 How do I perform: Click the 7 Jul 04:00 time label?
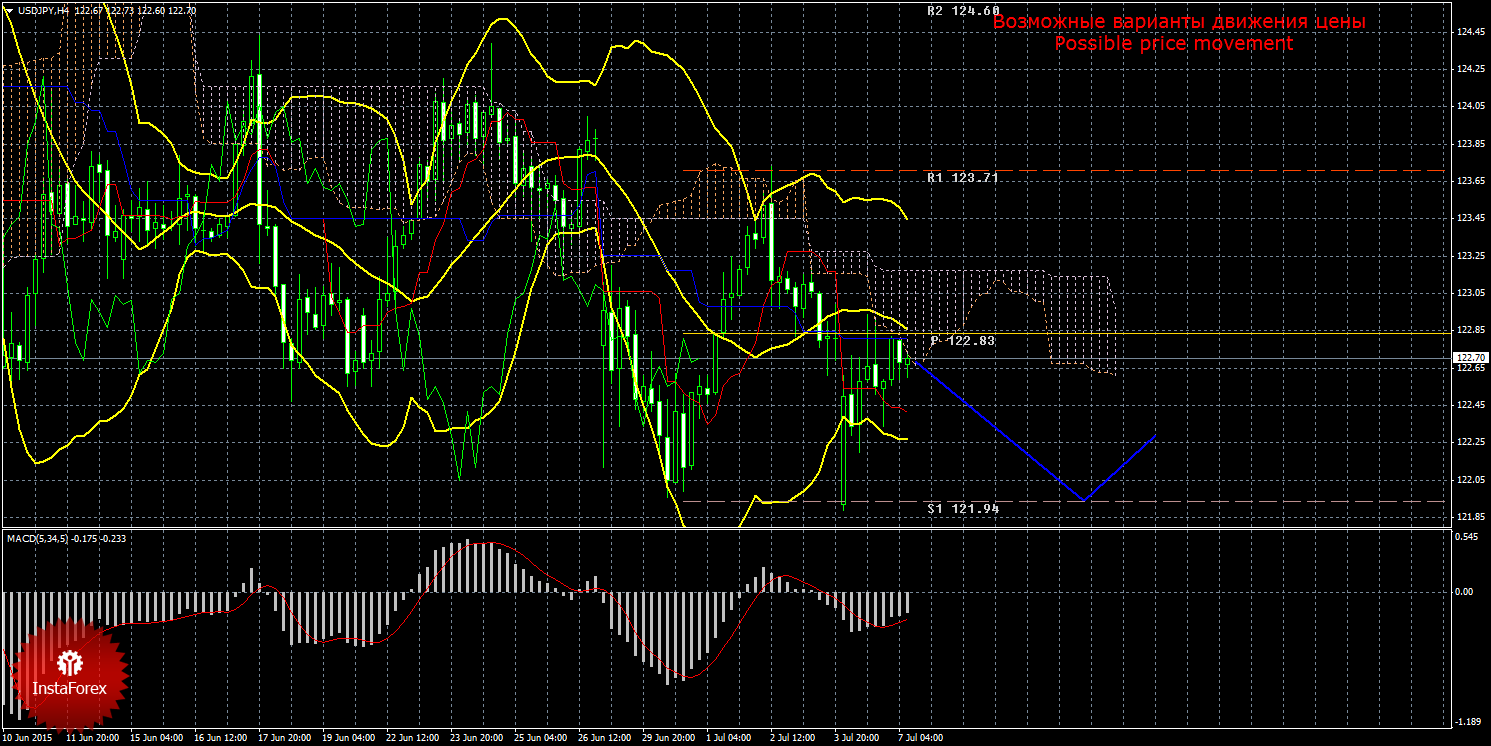tap(920, 738)
